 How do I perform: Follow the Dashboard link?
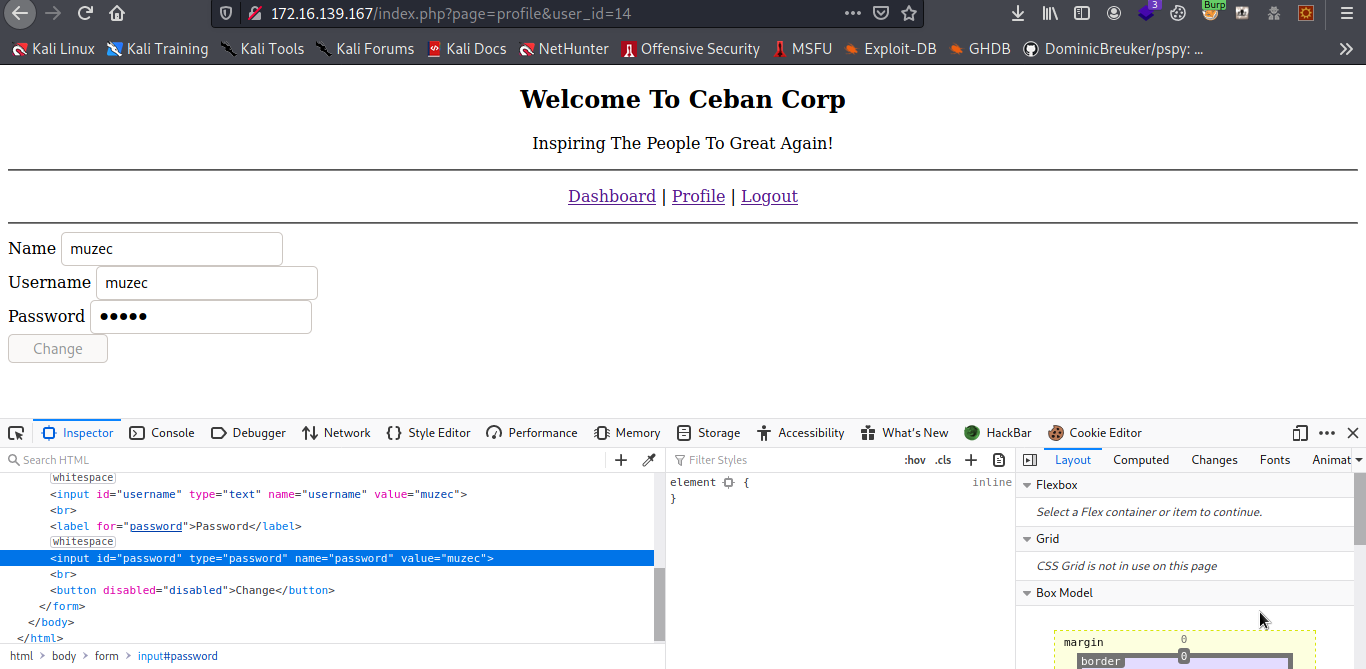point(612,196)
